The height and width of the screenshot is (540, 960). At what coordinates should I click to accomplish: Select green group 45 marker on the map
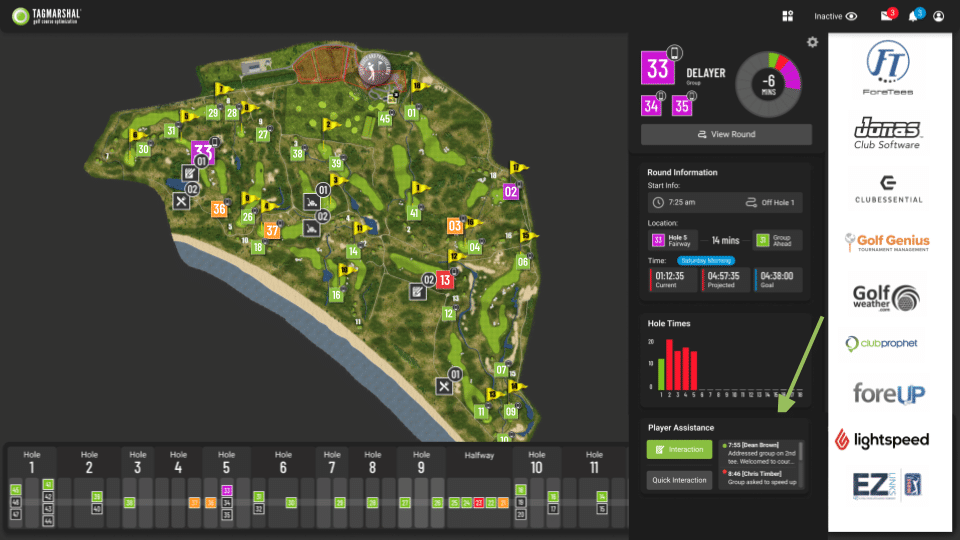coord(384,119)
